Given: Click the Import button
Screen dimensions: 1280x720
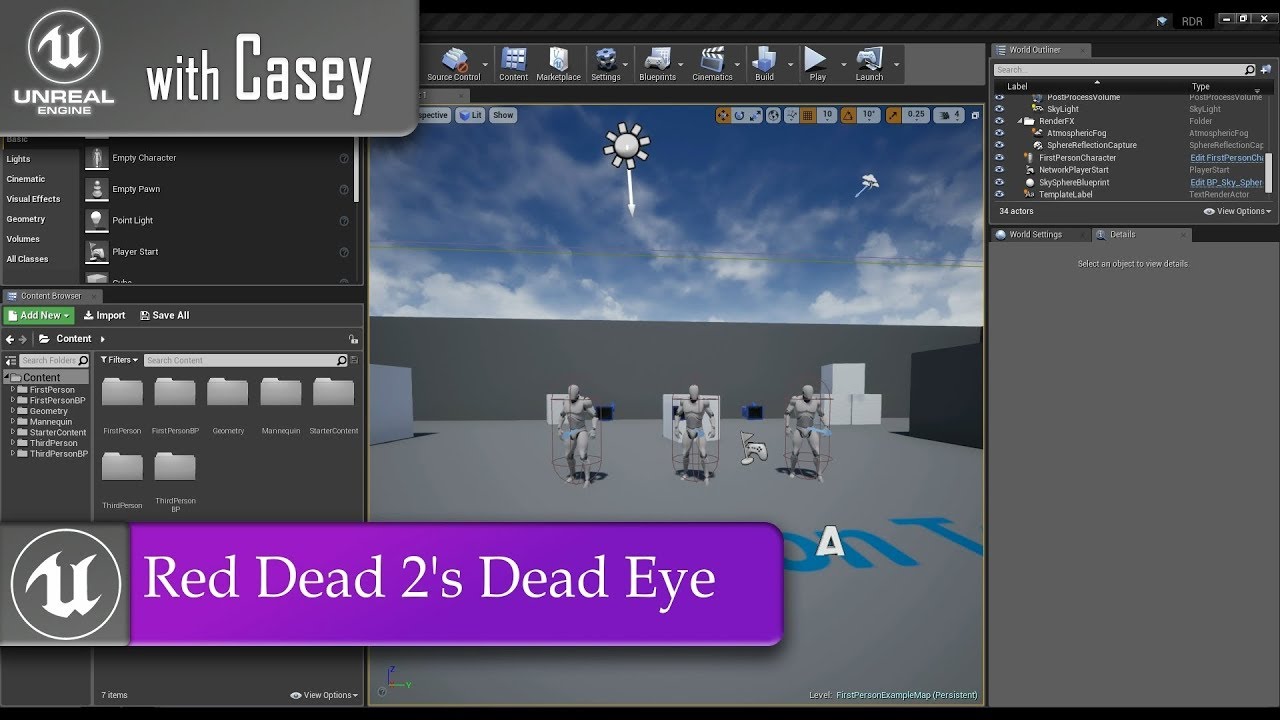Looking at the screenshot, I should pyautogui.click(x=104, y=315).
